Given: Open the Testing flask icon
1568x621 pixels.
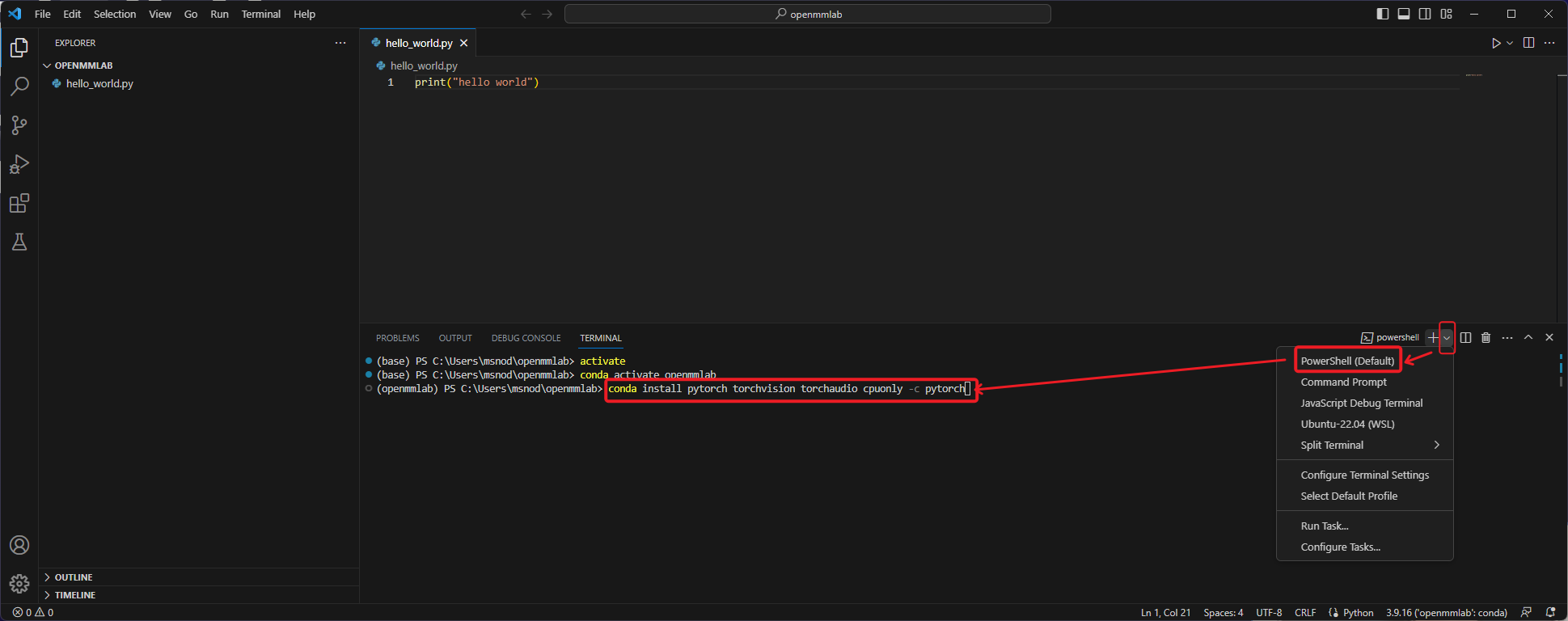Looking at the screenshot, I should (x=19, y=242).
